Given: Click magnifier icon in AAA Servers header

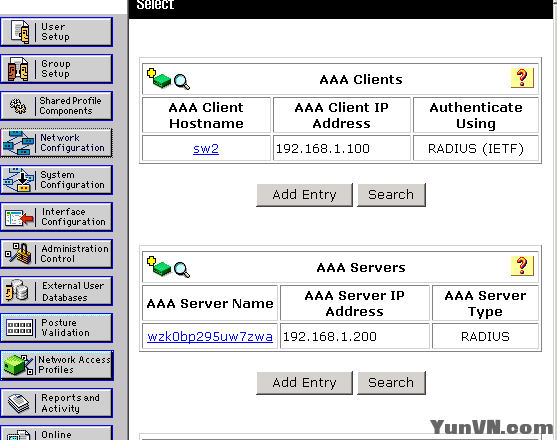Looking at the screenshot, I should (182, 270).
